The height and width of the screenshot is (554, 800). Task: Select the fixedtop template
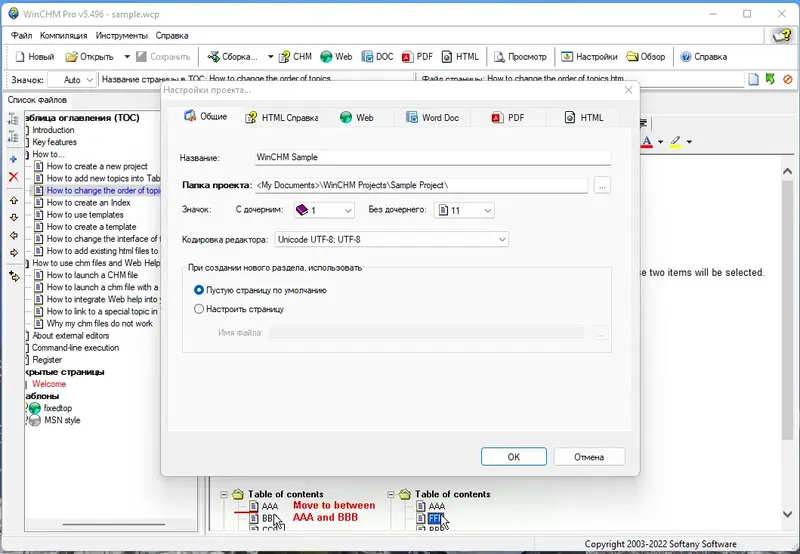coord(58,408)
